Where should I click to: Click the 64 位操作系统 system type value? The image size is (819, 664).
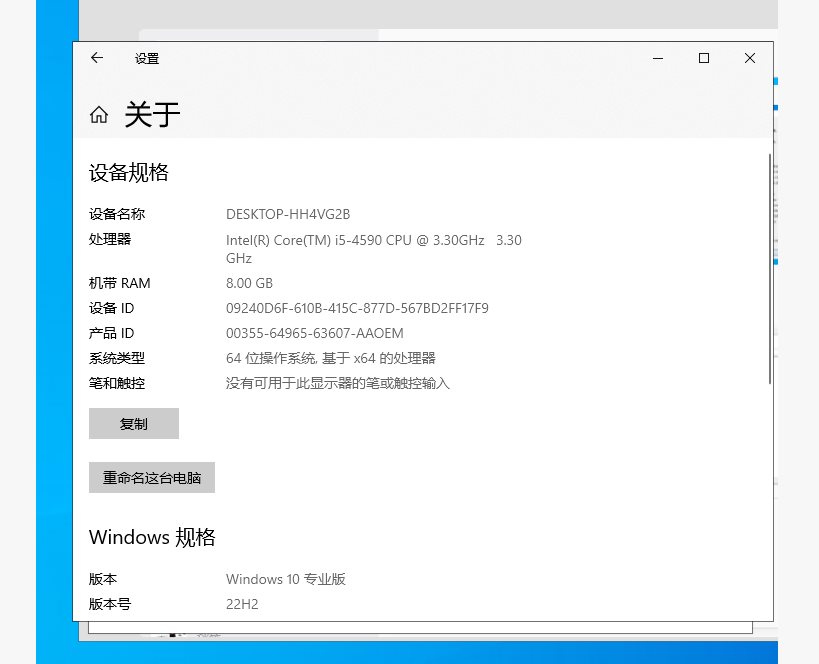pos(331,358)
